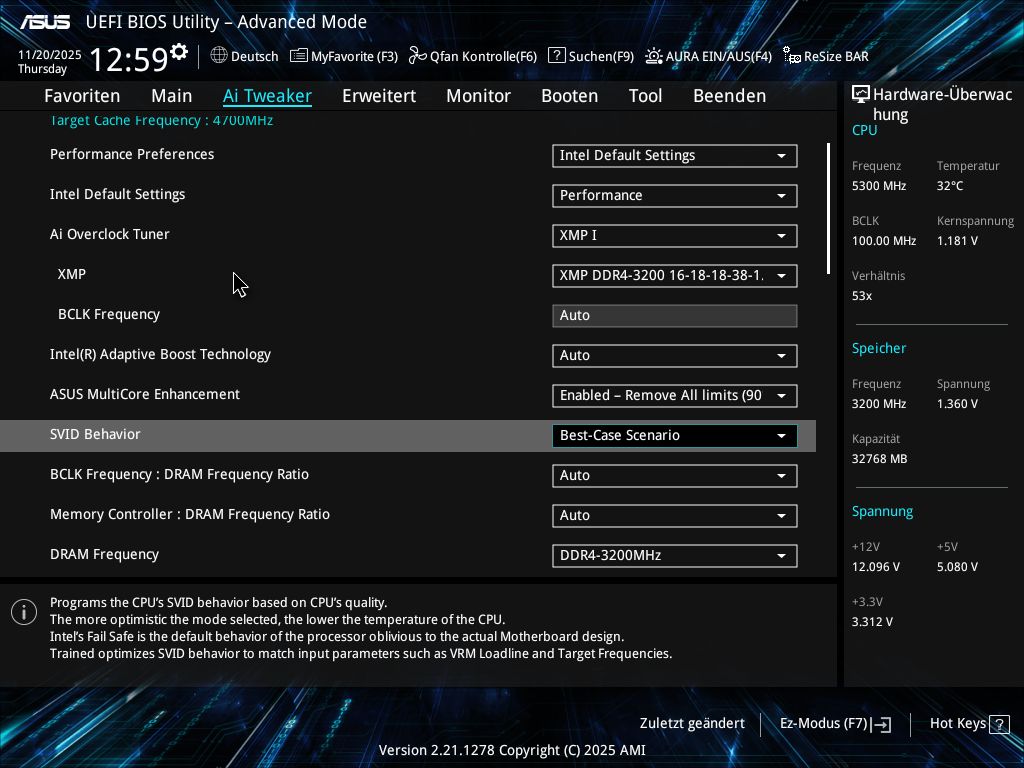Open Memory Controller : DRAM Ratio dropdown
Image resolution: width=1024 pixels, height=768 pixels.
(x=675, y=515)
